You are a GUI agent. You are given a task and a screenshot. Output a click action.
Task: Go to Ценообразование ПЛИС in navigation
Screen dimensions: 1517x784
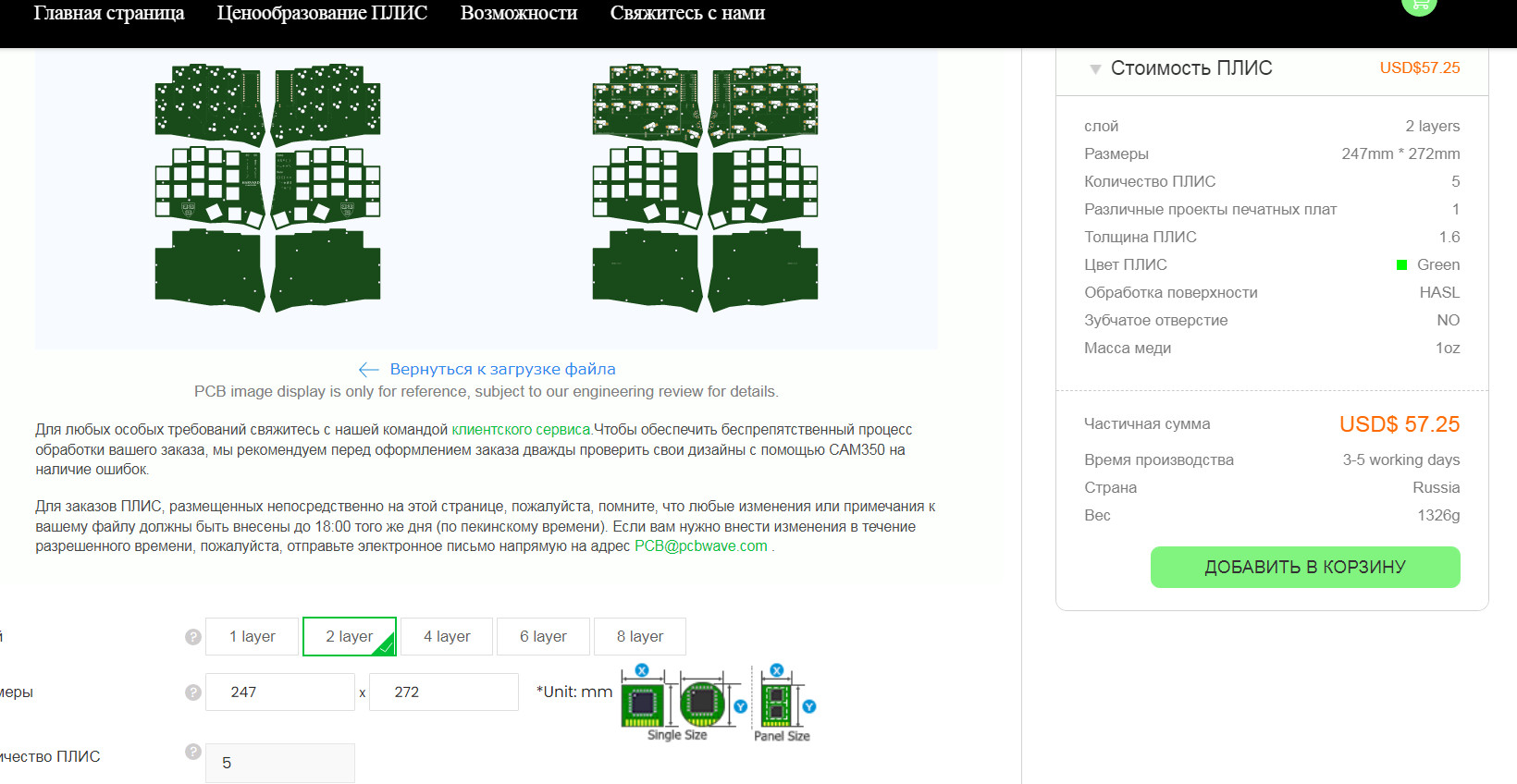[x=322, y=14]
